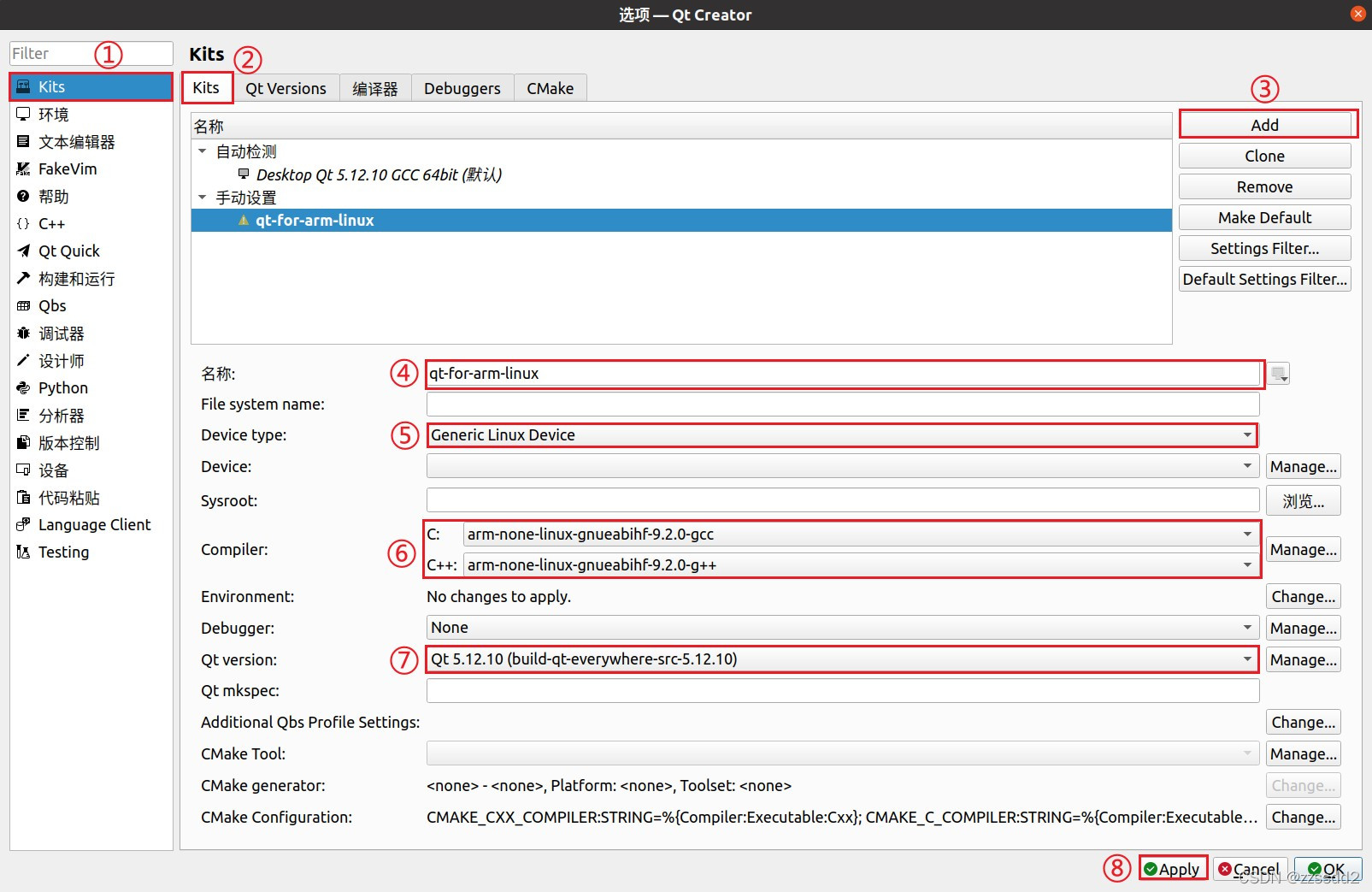
Task: Select the C++ braces icon
Action: 23,223
